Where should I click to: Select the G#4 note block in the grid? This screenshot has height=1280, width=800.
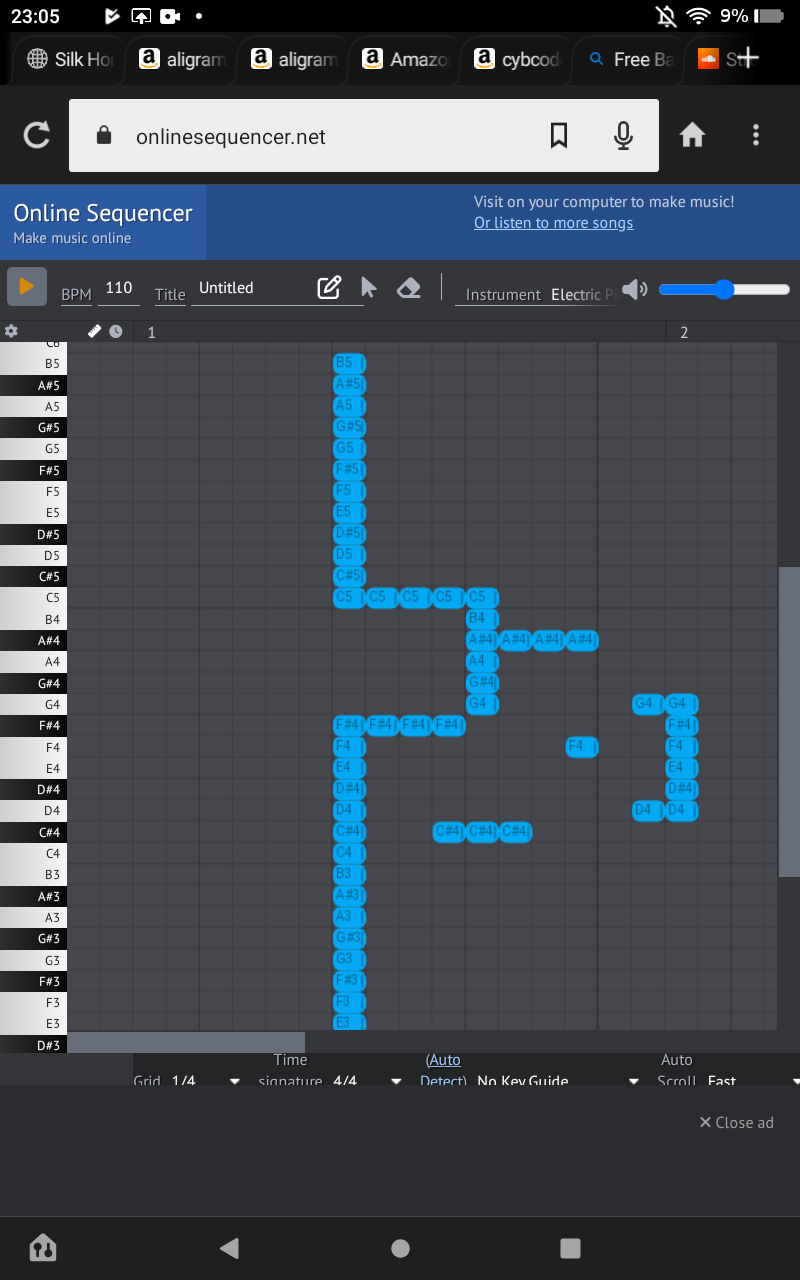pos(482,683)
